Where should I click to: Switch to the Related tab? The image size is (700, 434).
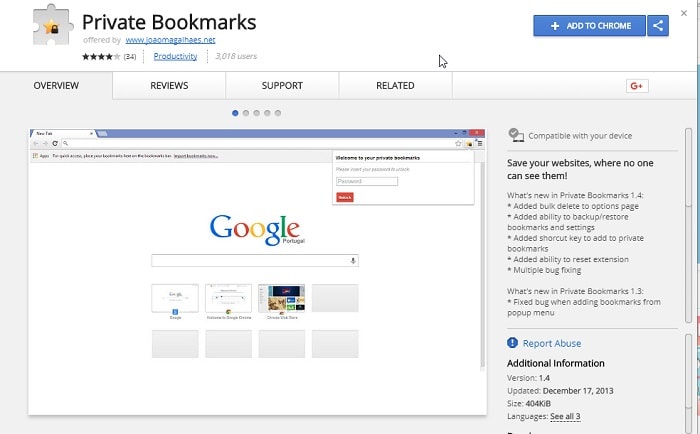(395, 86)
